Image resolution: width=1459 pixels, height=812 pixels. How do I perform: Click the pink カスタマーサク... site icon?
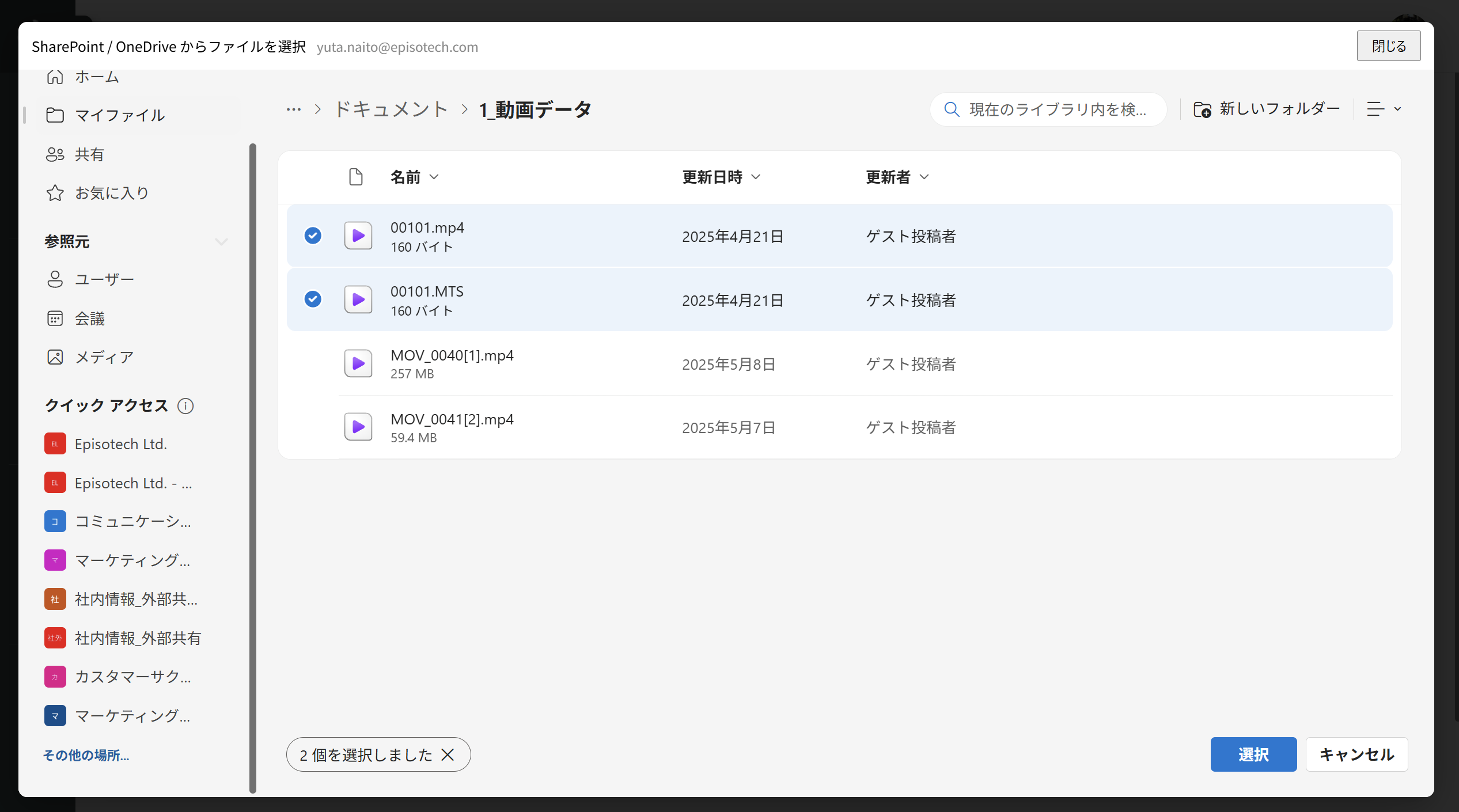tap(55, 677)
